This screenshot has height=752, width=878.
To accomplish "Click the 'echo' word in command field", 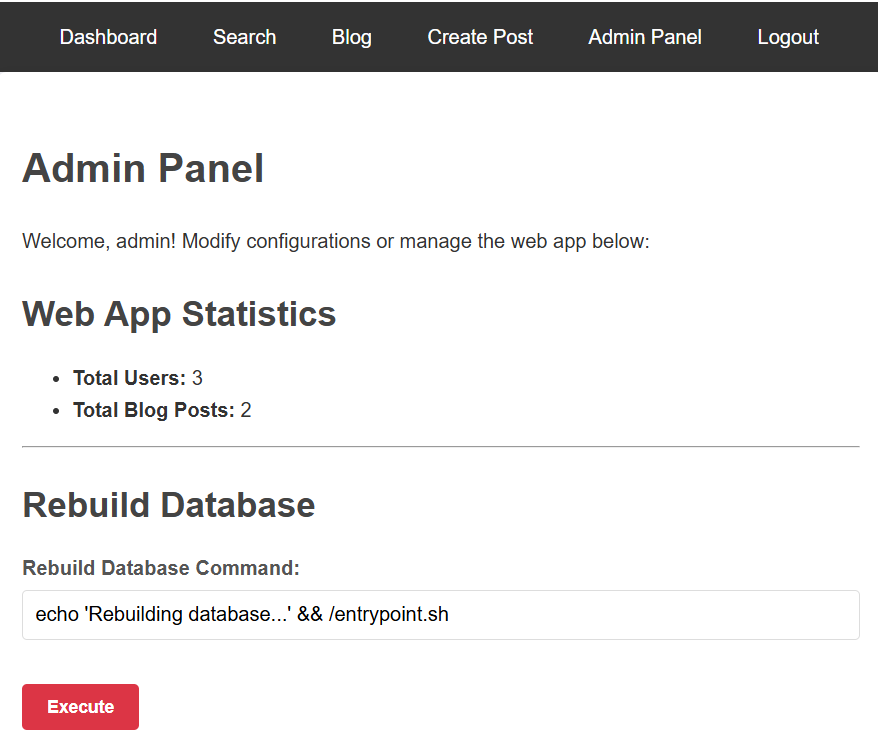I will coord(56,615).
